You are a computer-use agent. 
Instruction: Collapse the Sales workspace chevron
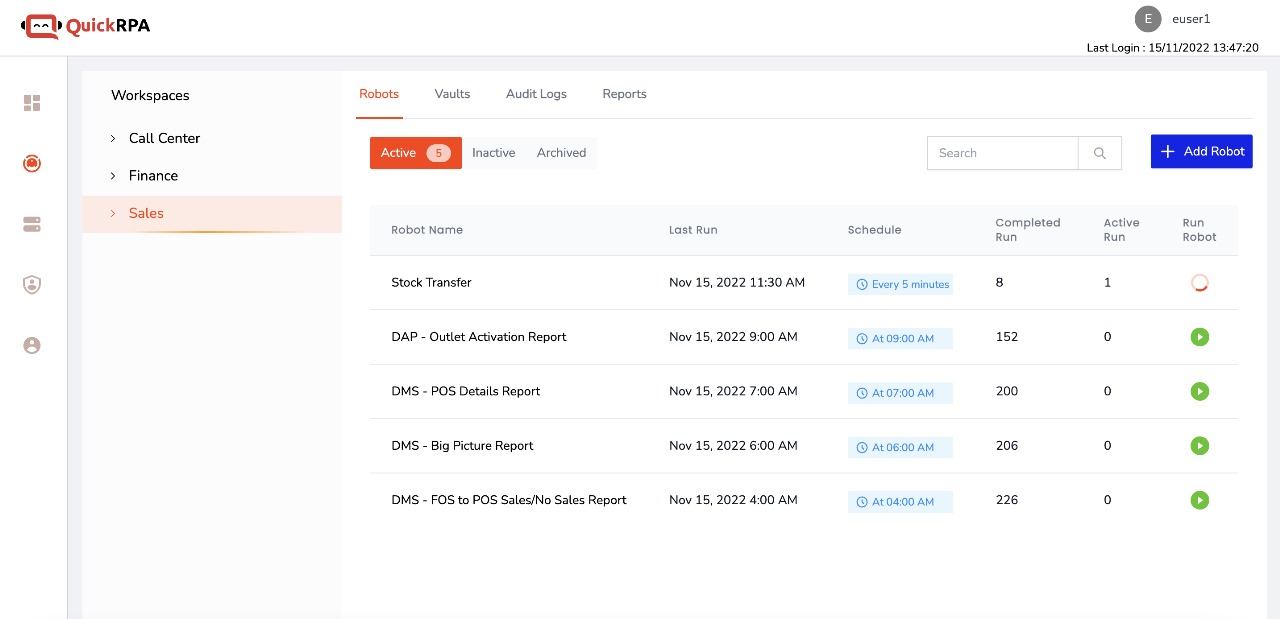pyautogui.click(x=113, y=213)
